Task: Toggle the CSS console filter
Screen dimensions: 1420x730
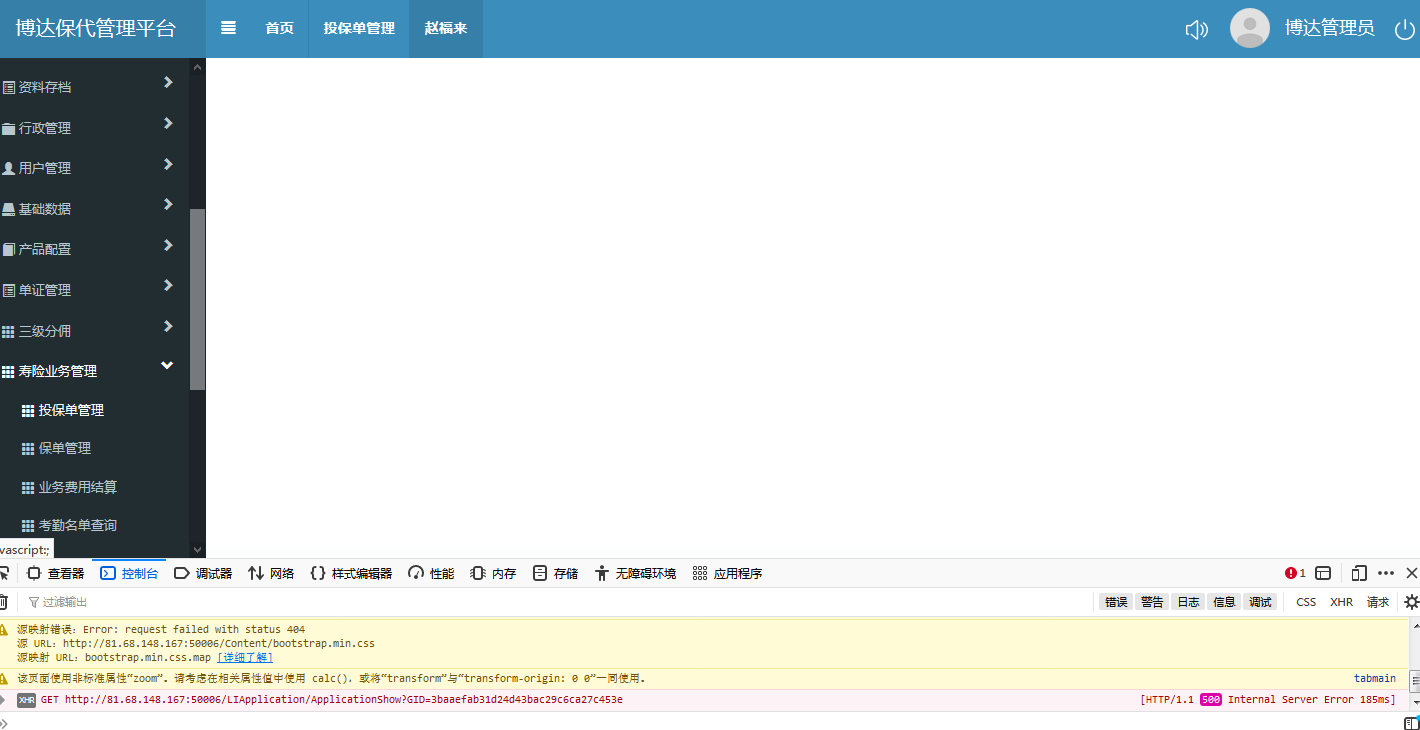Action: (1306, 602)
